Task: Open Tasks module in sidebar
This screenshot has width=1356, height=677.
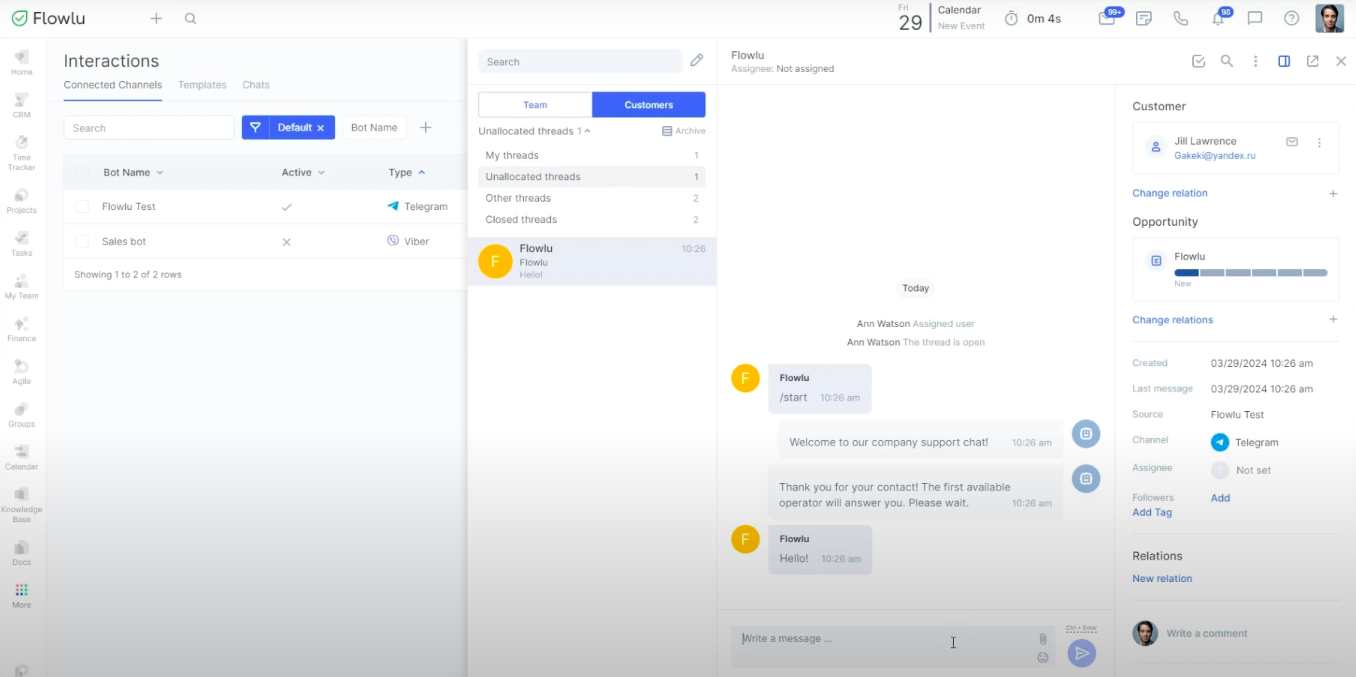Action: tap(22, 244)
